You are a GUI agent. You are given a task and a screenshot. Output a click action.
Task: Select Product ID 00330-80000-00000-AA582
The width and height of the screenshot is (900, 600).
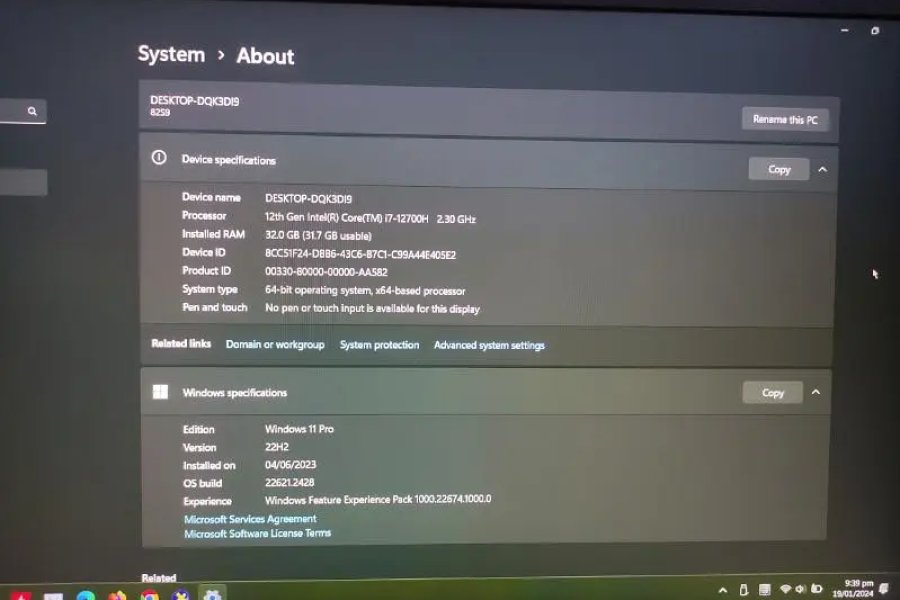click(326, 272)
